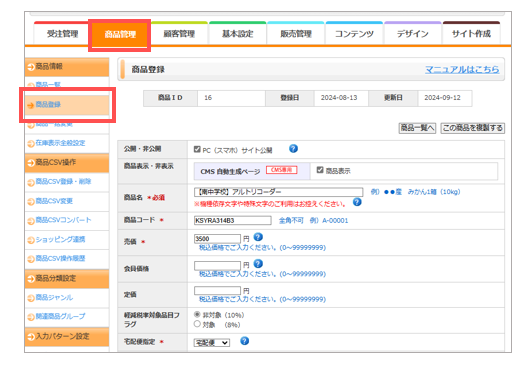Expand the 商品情報 sidebar section
This screenshot has width=529, height=373.
67,66
